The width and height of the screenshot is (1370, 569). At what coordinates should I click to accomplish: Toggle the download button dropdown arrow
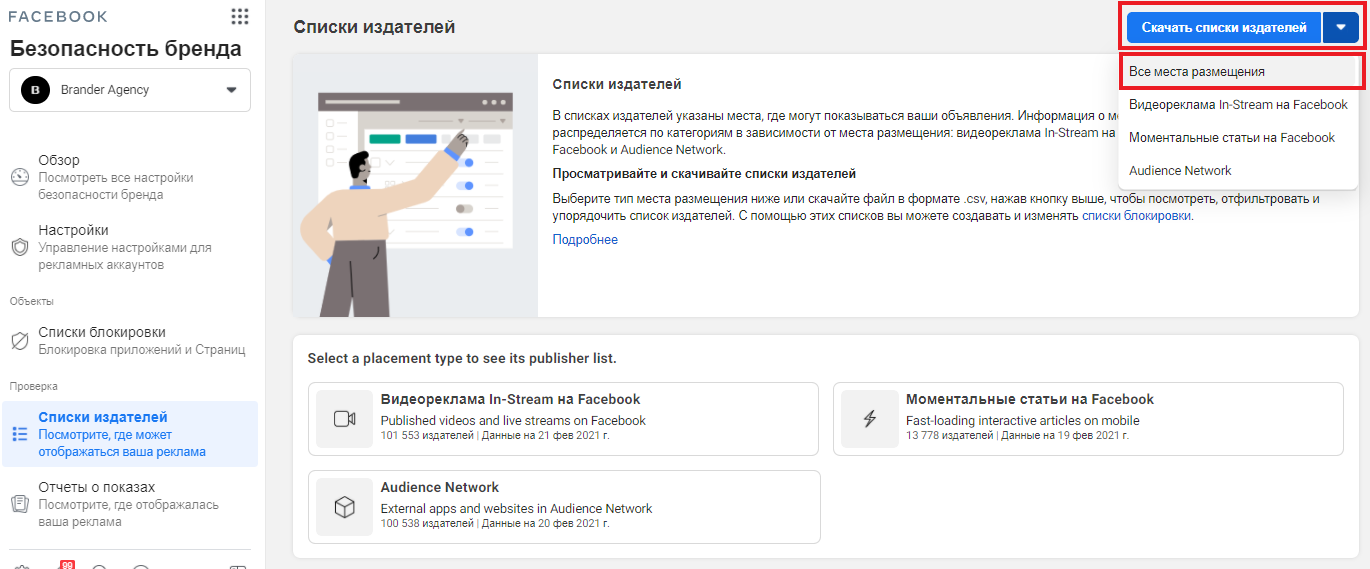tap(1340, 28)
